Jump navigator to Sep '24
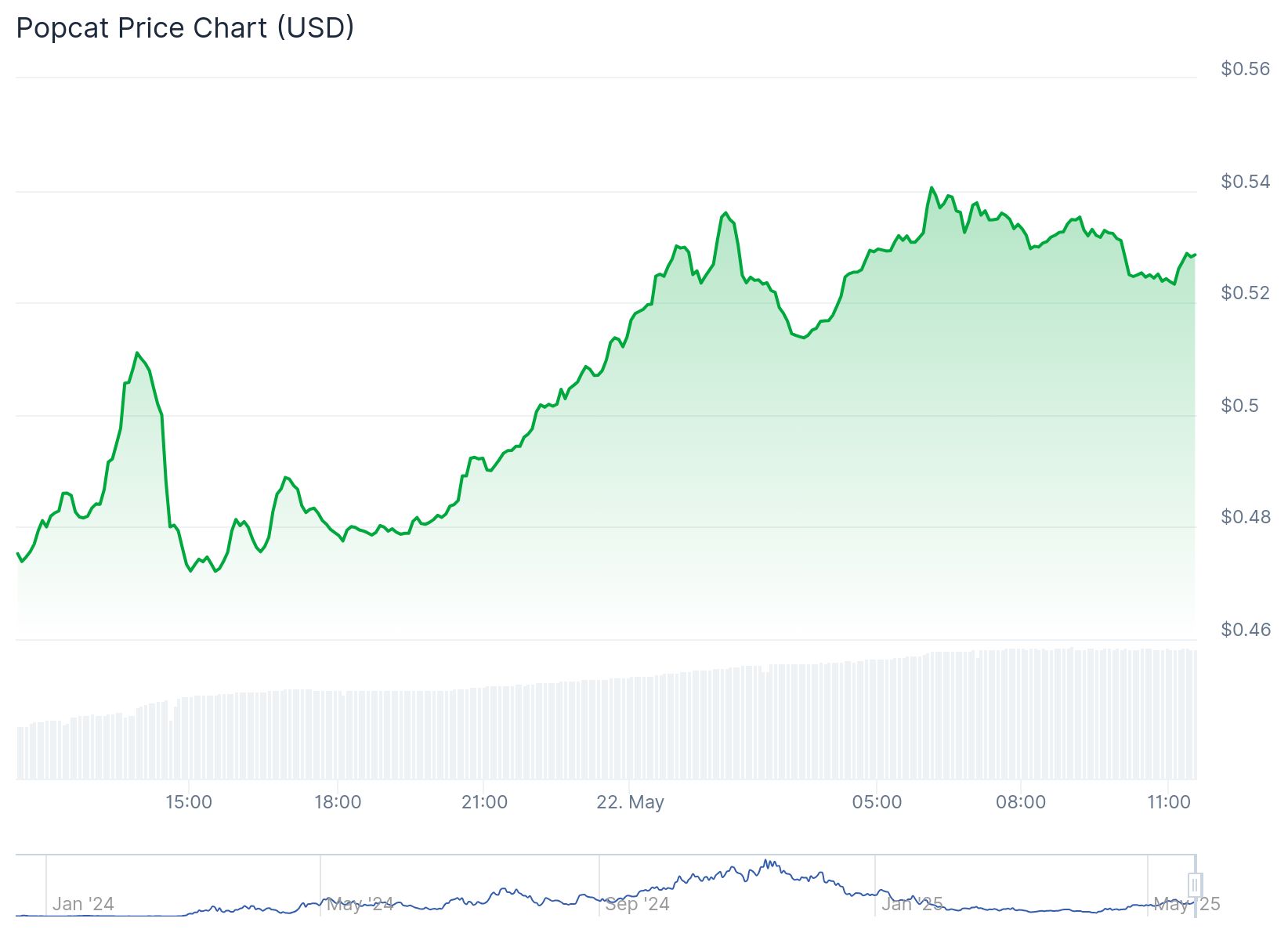Image resolution: width=1288 pixels, height=940 pixels. [637, 905]
